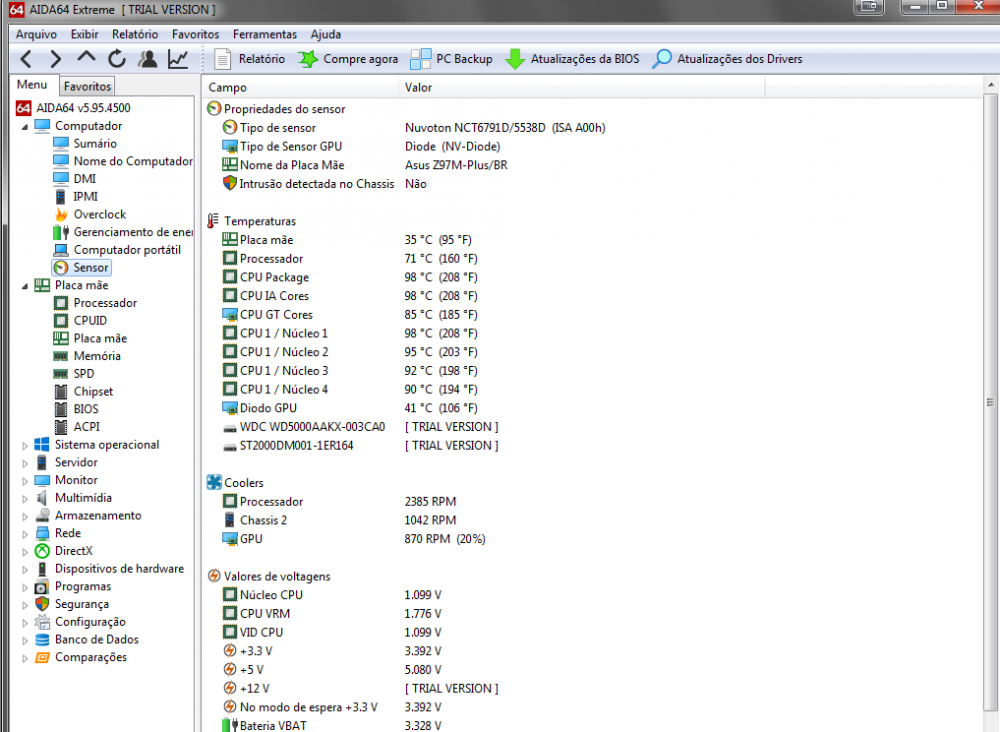This screenshot has width=1000, height=732.
Task: Open the user profile toolbar icon
Action: [148, 59]
